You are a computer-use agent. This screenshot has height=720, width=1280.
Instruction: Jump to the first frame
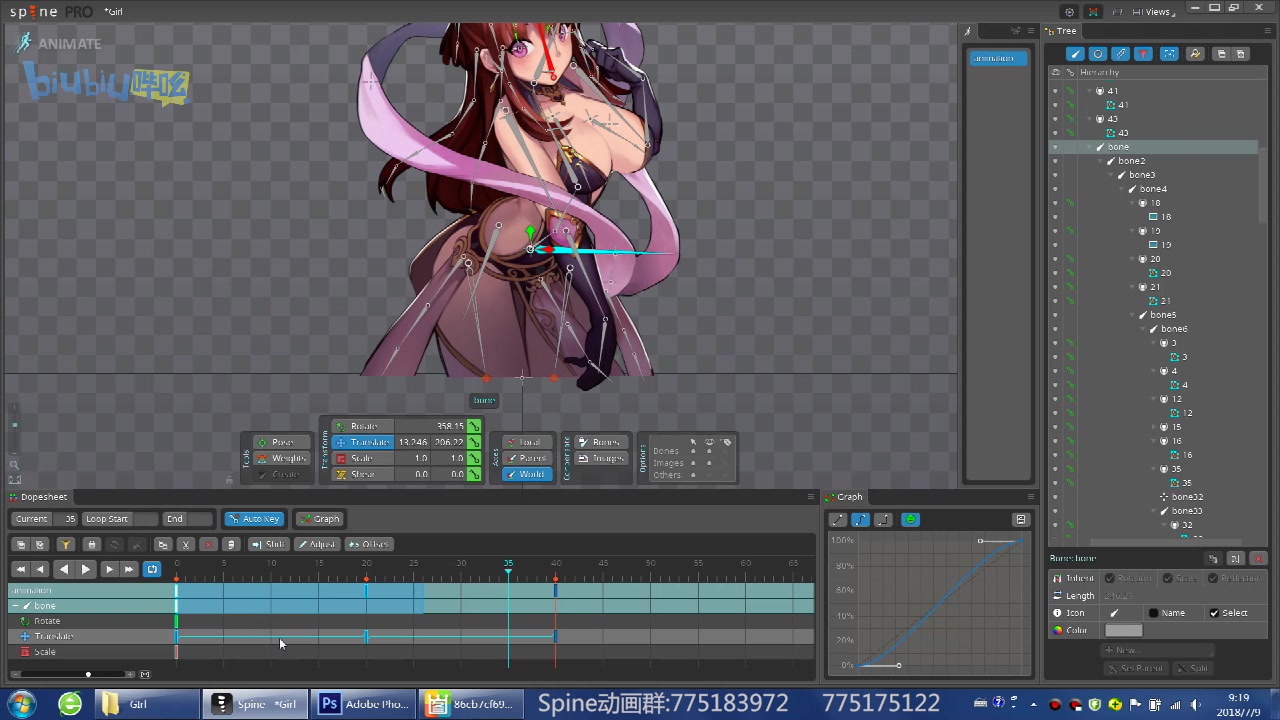[19, 569]
